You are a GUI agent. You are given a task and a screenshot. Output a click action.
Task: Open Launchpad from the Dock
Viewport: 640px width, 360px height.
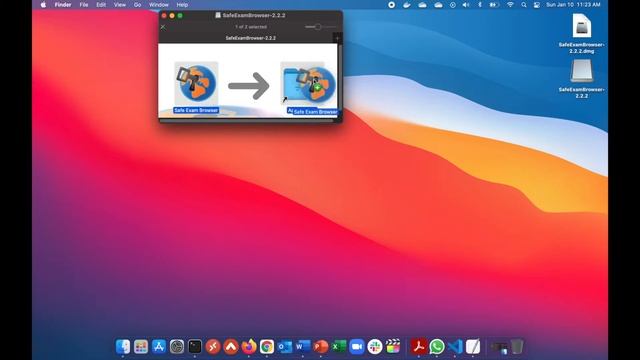[141, 347]
